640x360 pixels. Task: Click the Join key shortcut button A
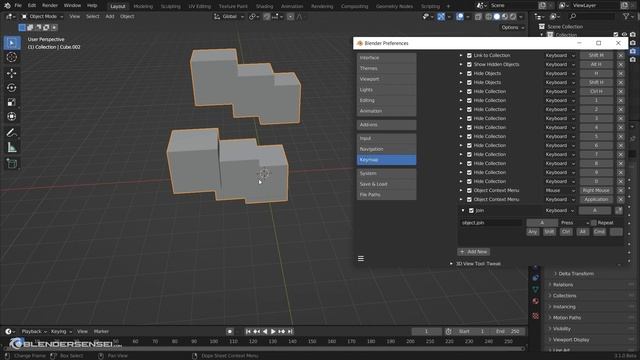595,211
